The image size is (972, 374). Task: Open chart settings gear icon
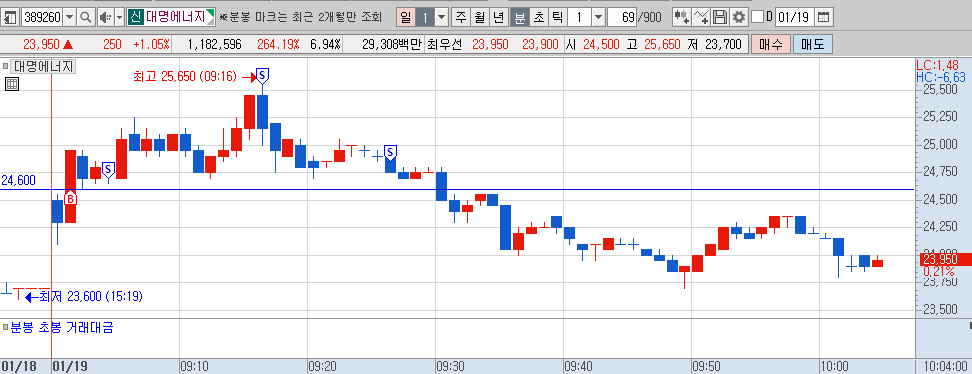pos(738,17)
